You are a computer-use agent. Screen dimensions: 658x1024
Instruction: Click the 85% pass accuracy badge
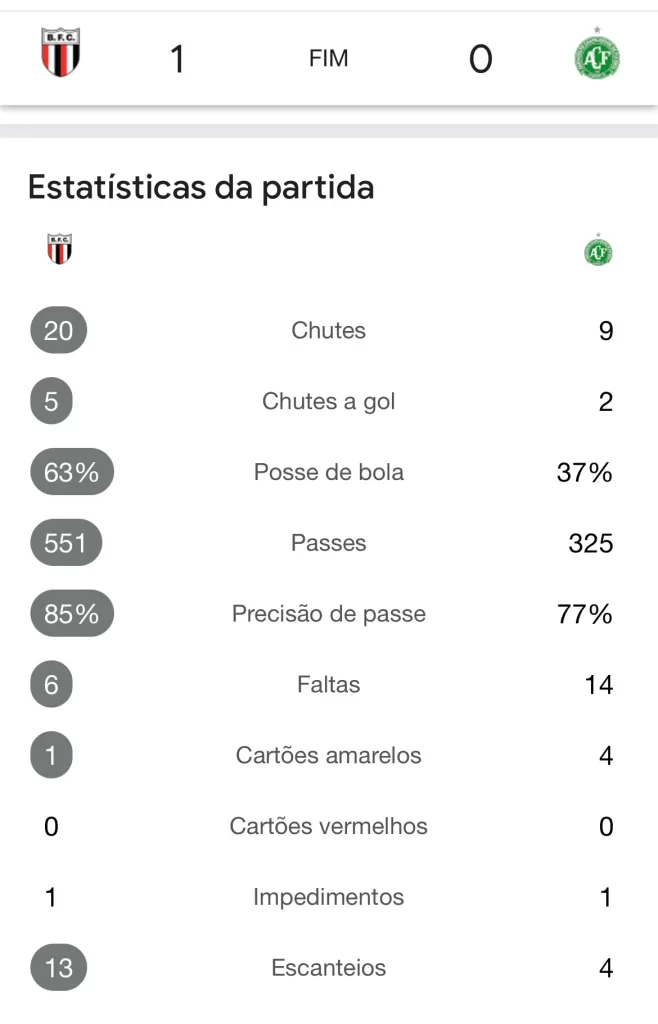(72, 613)
